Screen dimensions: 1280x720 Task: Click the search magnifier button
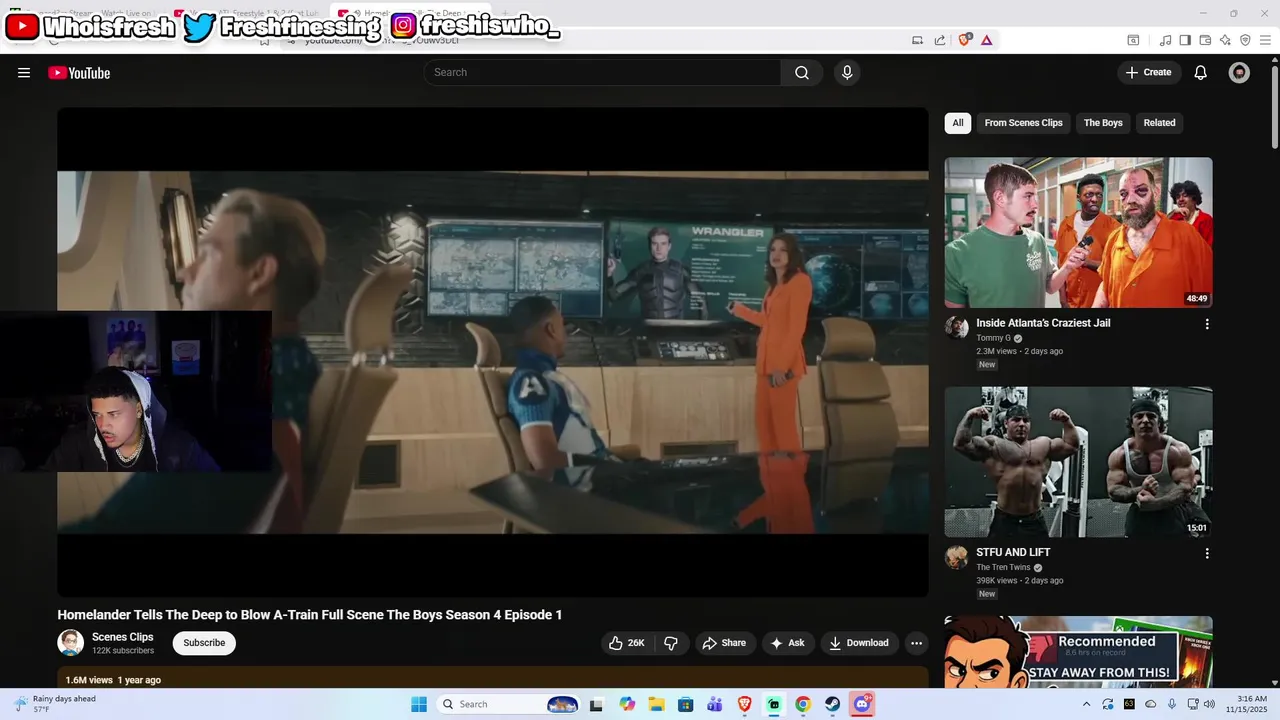coord(802,72)
